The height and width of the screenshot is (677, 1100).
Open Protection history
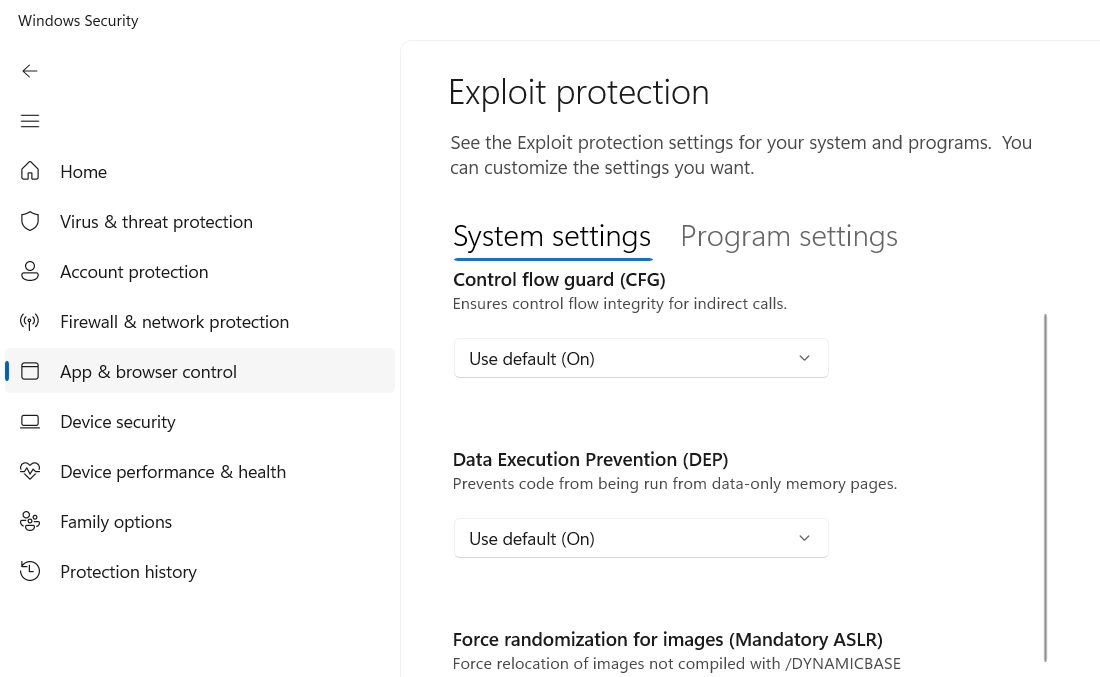click(x=128, y=571)
